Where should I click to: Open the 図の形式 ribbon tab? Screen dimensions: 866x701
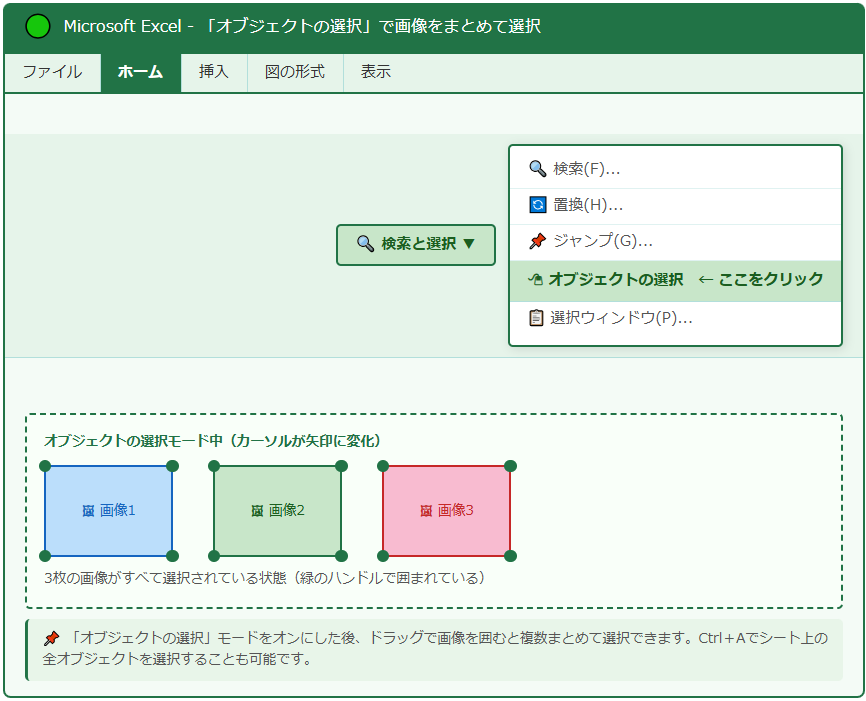pos(295,72)
